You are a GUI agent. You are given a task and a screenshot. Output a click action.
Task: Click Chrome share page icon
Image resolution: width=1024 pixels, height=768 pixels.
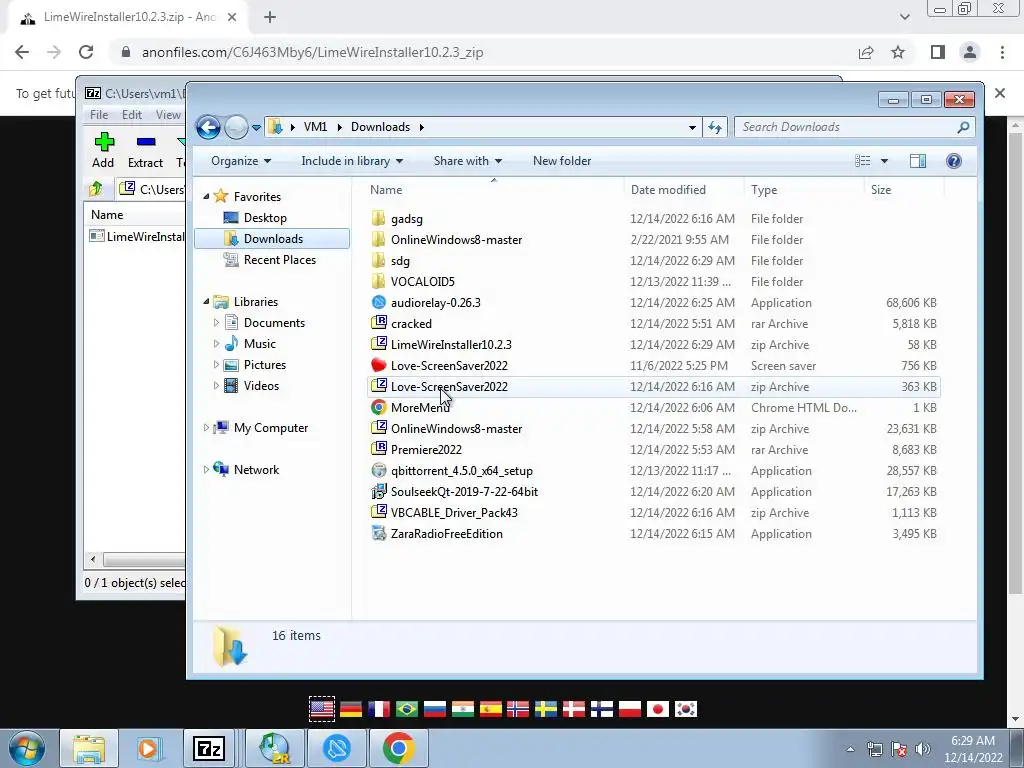point(866,53)
